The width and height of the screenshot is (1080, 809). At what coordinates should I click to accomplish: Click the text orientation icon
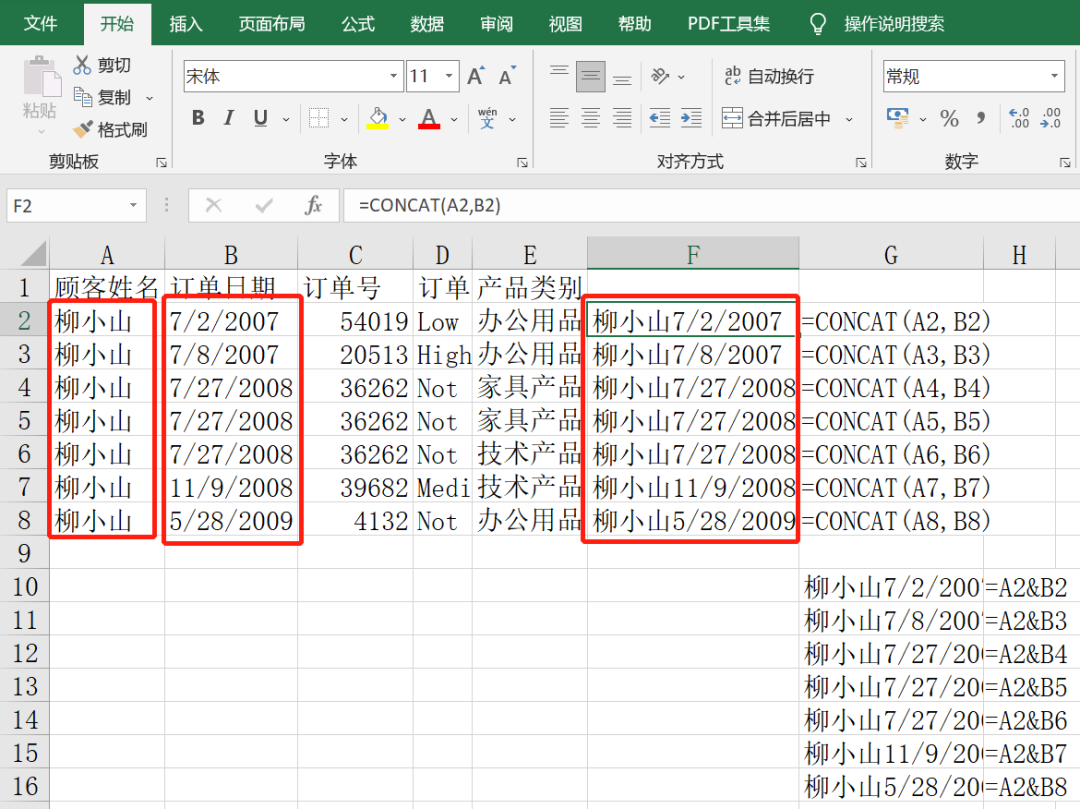point(661,76)
